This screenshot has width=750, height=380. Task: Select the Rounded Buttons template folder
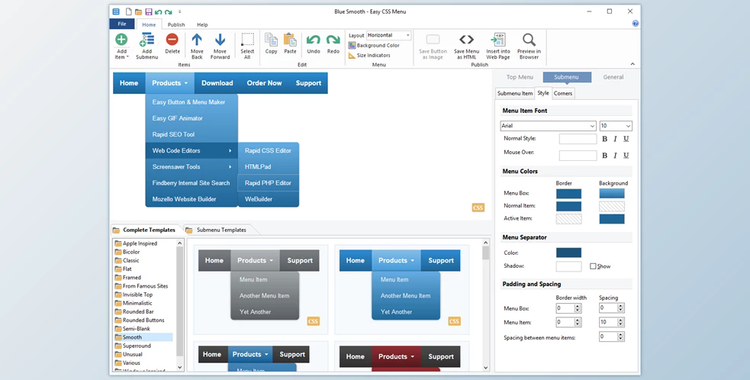139,320
